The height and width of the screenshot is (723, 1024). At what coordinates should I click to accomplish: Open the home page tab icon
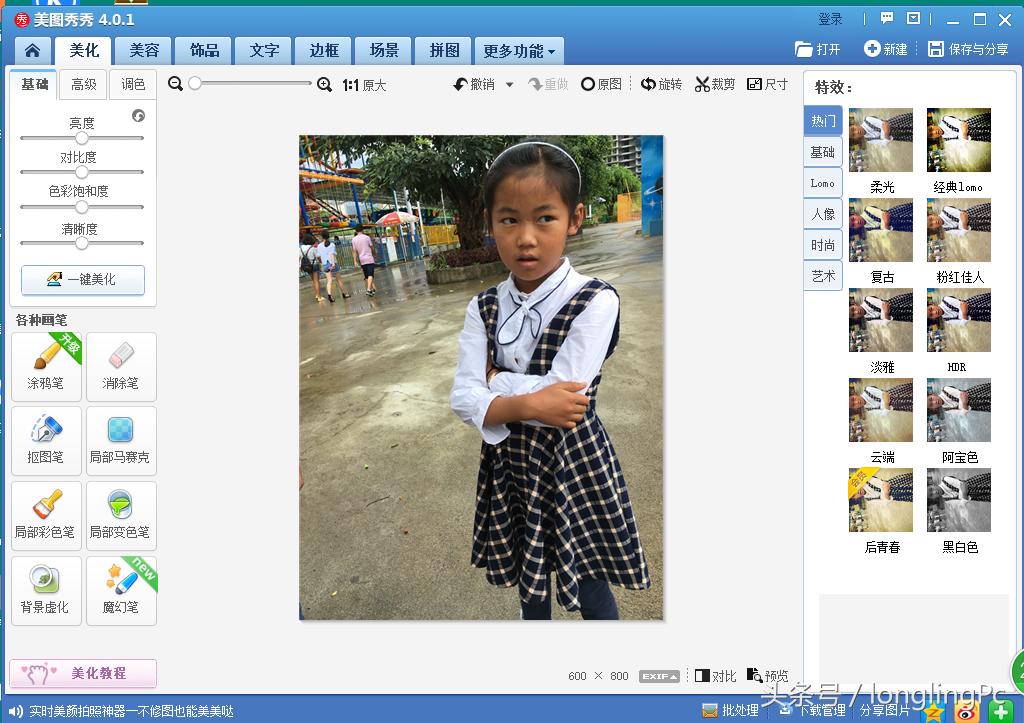click(x=32, y=50)
